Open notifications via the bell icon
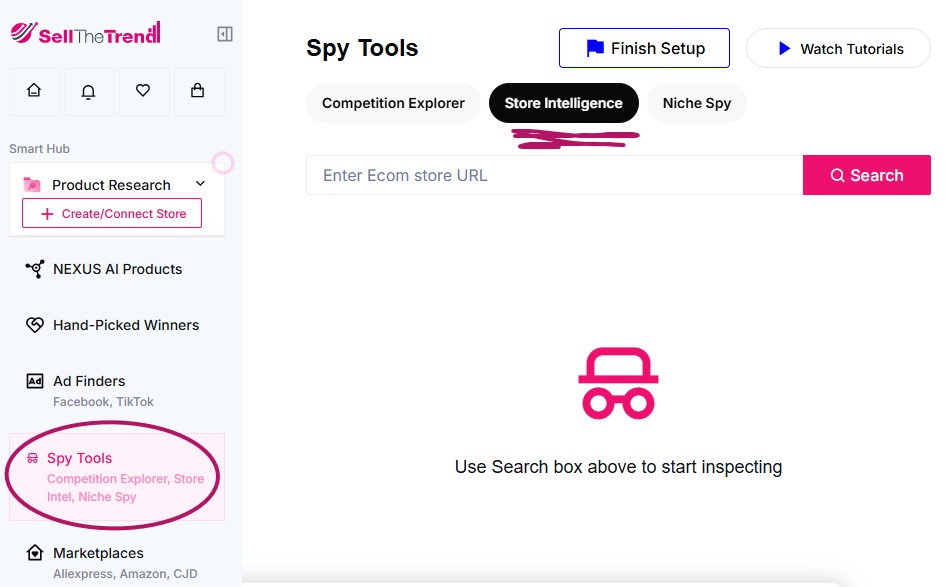 tap(89, 91)
